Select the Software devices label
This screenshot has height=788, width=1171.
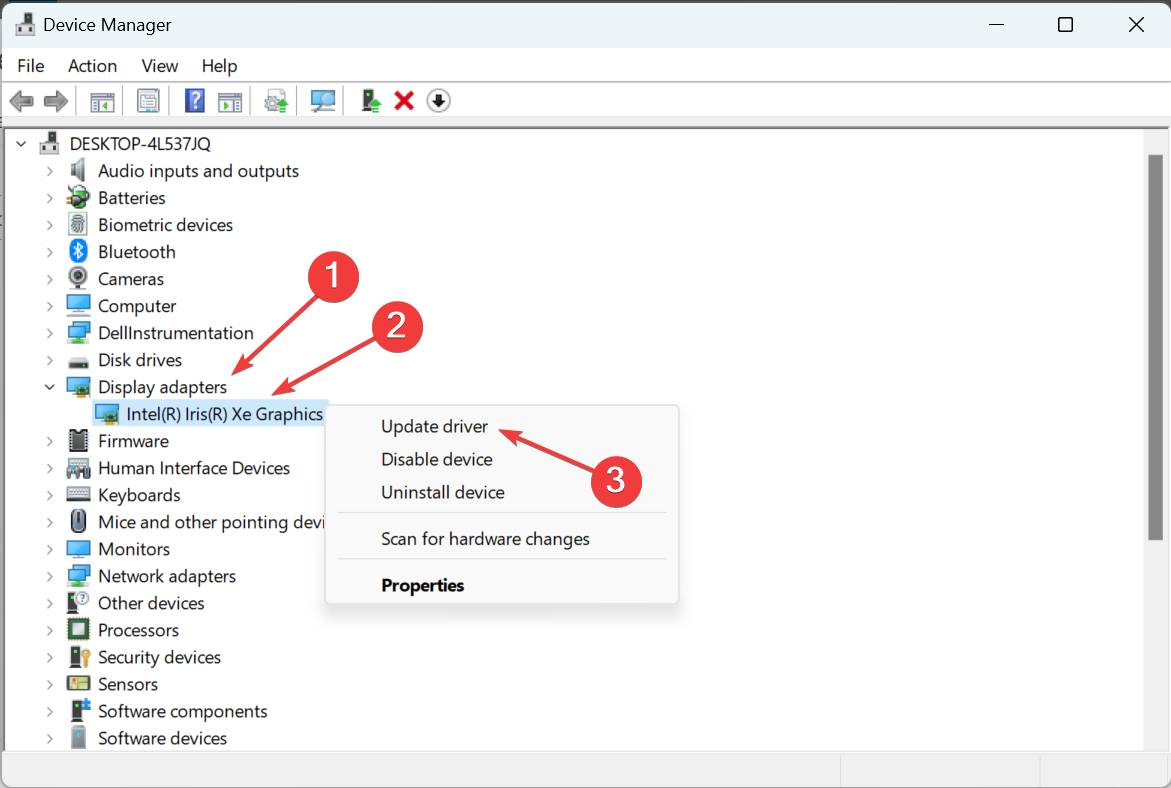coord(162,738)
